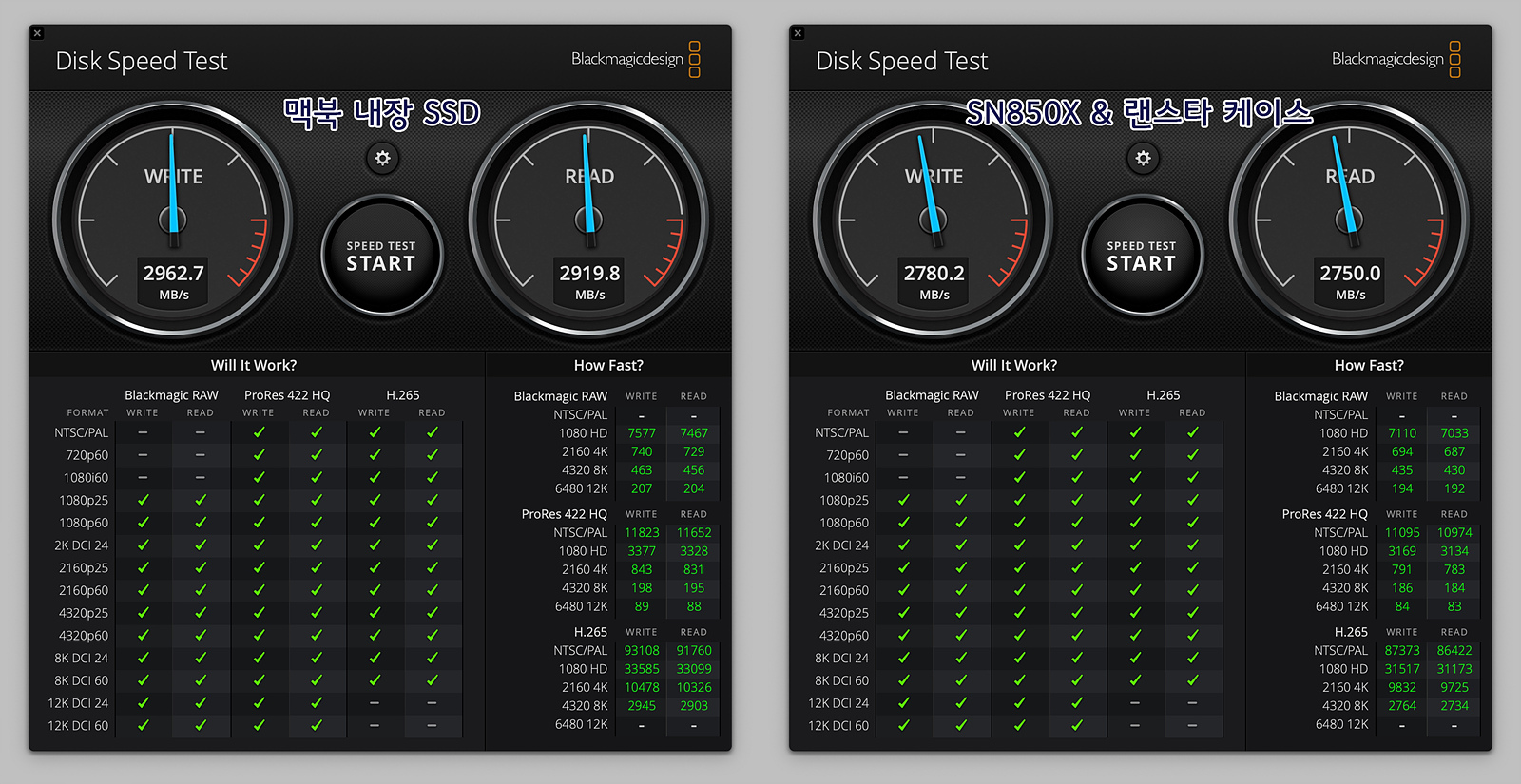Click value 87373 in right H.265 section
The width and height of the screenshot is (1521, 784).
pos(1402,651)
